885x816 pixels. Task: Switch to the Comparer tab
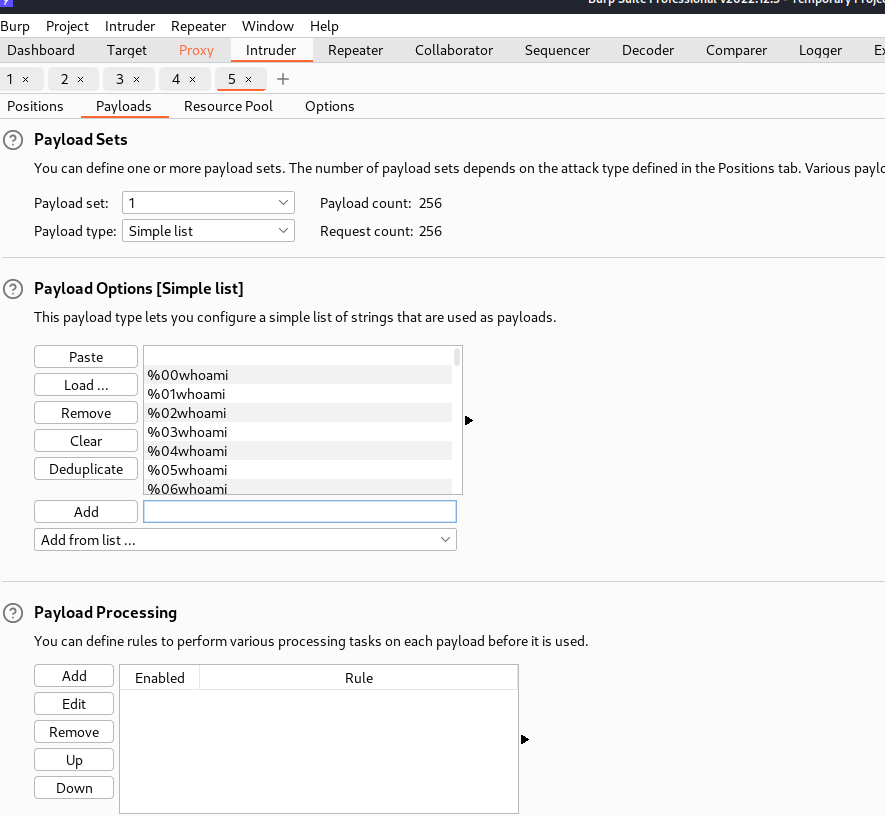click(736, 50)
